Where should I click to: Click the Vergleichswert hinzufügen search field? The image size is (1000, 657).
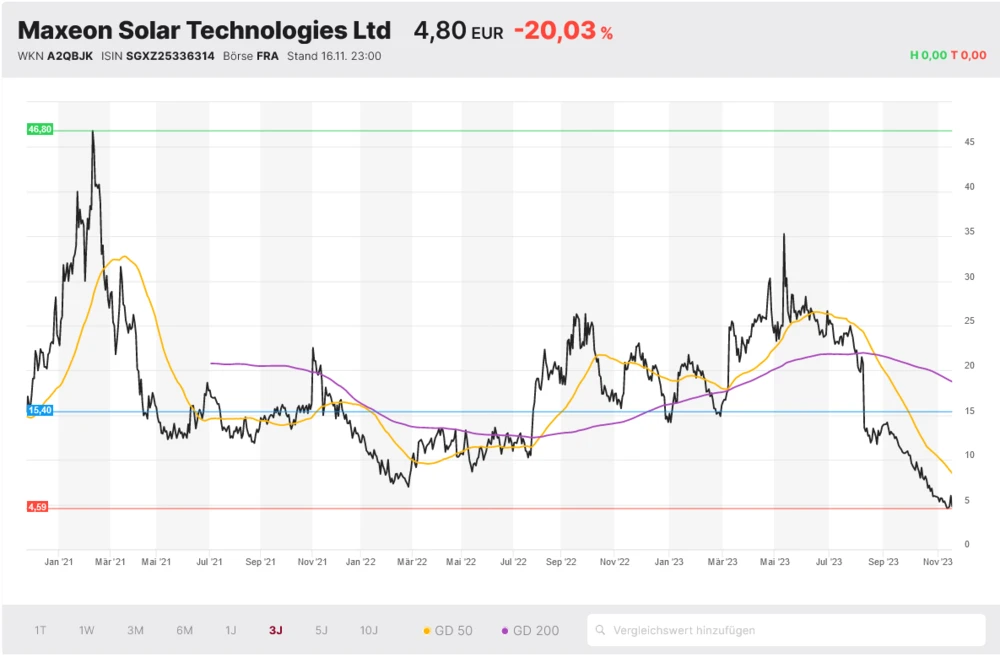pyautogui.click(x=790, y=630)
